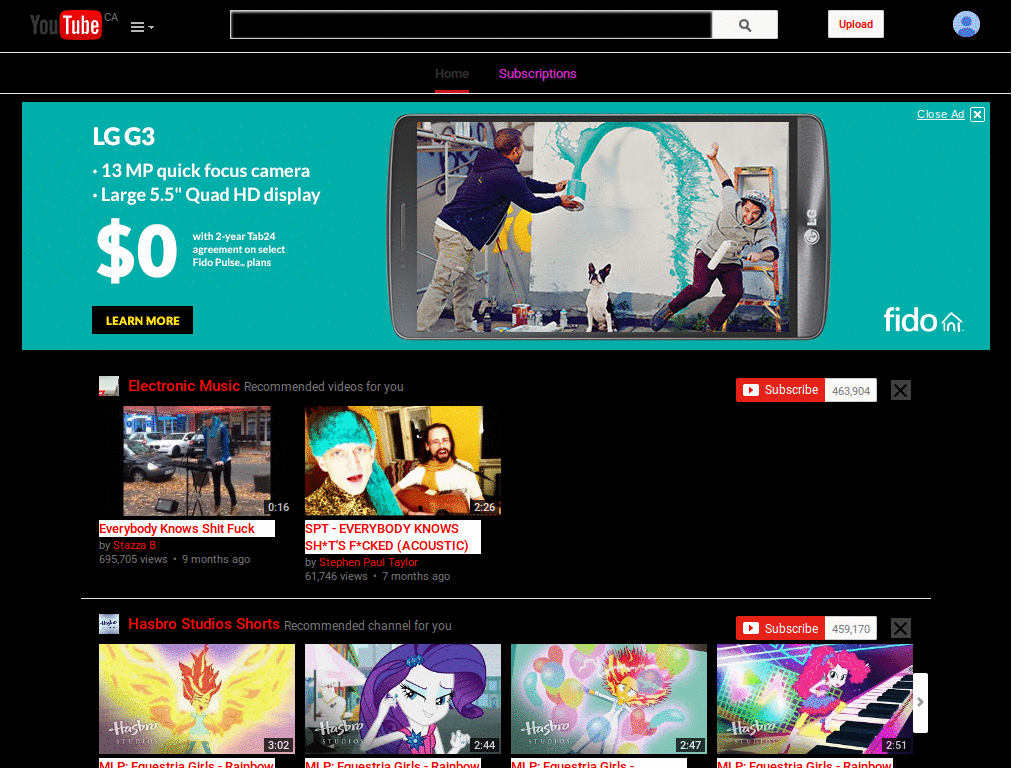Image resolution: width=1024 pixels, height=768 pixels.
Task: Click the Close Ad link
Action: tap(940, 114)
